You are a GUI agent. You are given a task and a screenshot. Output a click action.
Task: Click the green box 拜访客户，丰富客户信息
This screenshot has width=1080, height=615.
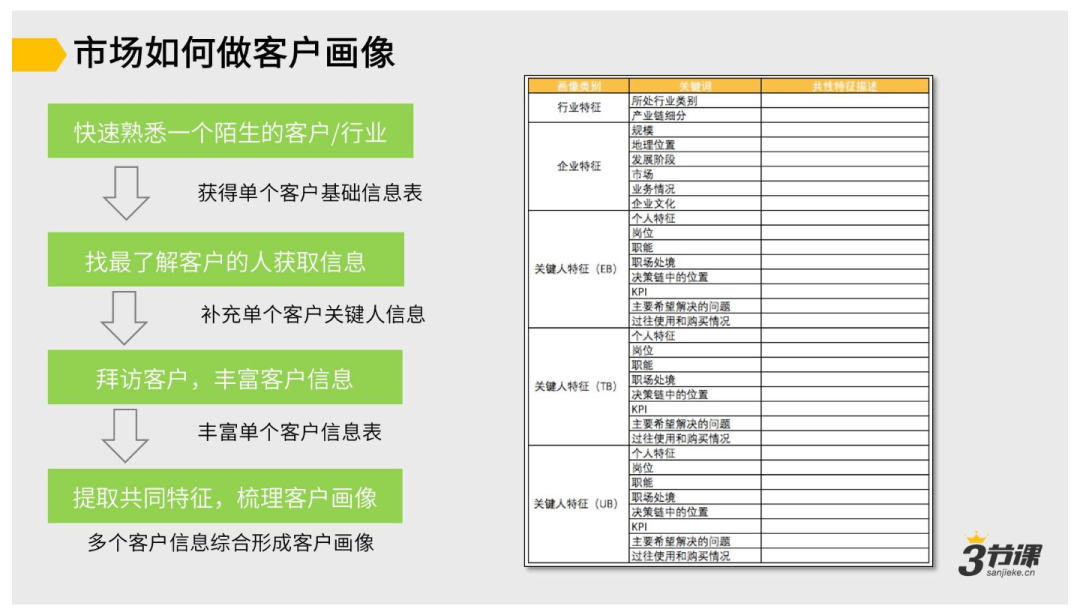[225, 378]
